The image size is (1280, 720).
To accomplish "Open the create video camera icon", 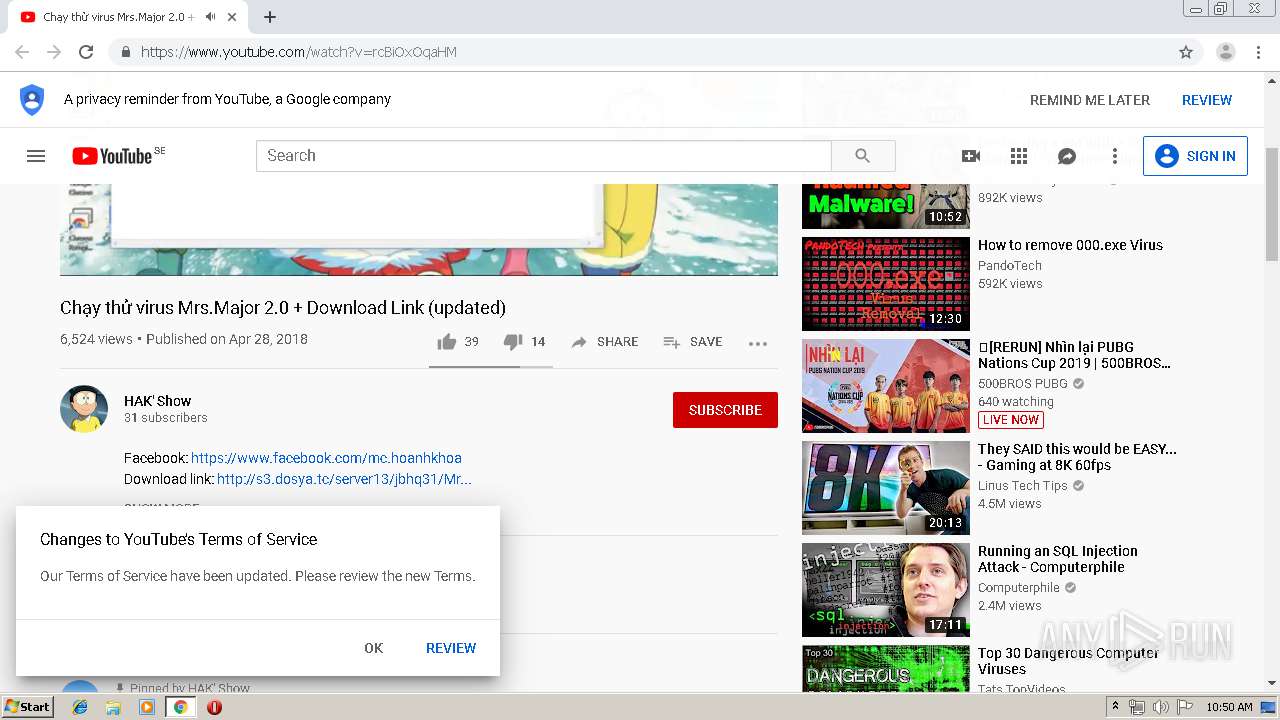I will click(x=970, y=156).
